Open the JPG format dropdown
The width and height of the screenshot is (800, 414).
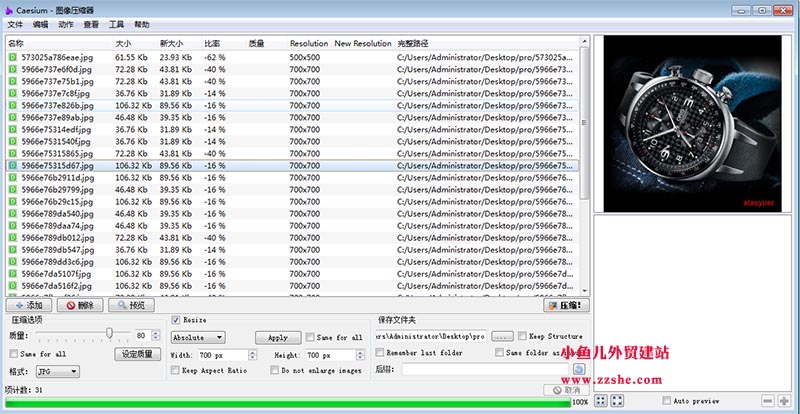[x=57, y=371]
